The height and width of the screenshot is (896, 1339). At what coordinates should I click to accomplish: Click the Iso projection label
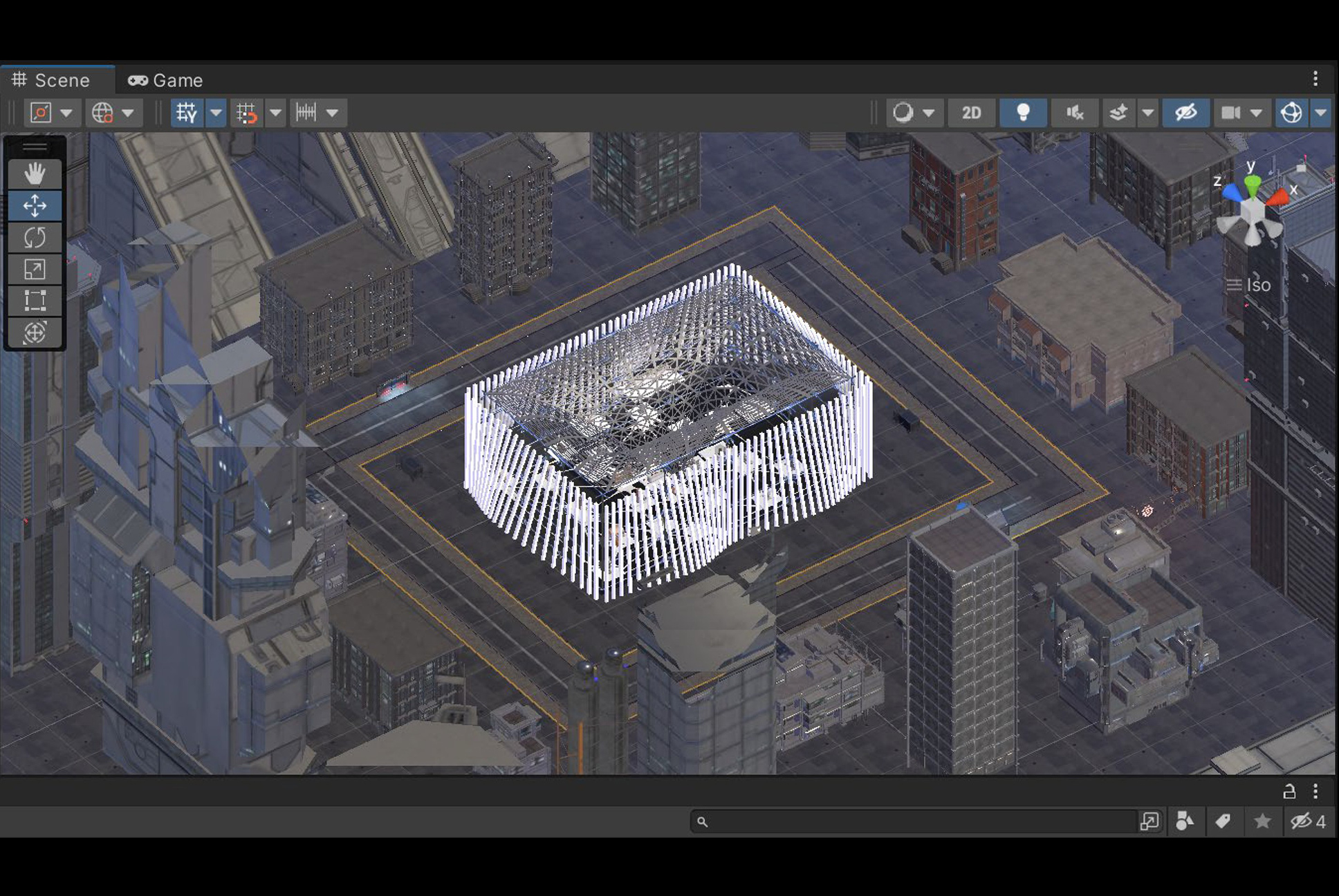1257,285
